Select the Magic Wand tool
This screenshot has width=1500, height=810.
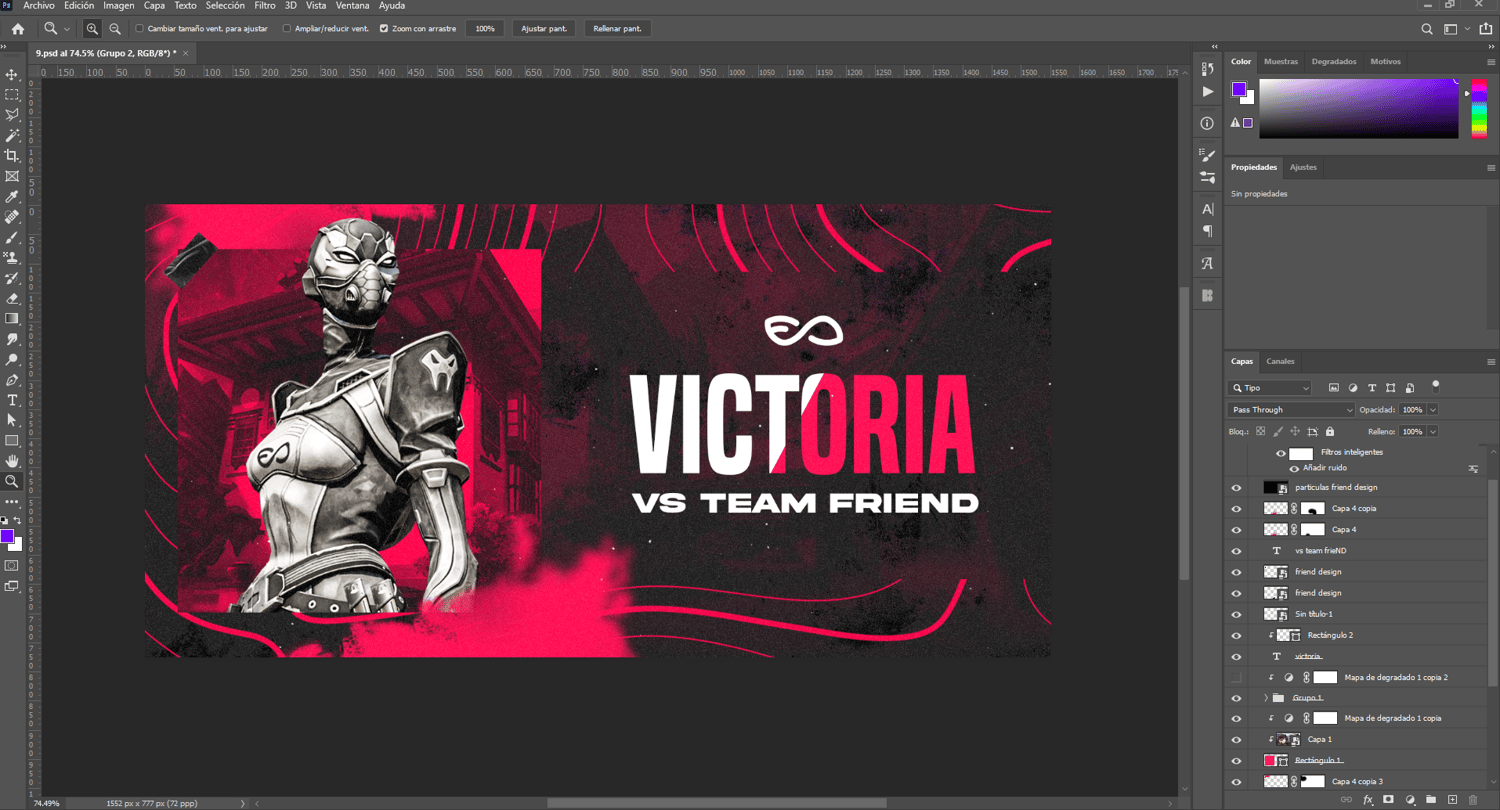coord(12,135)
